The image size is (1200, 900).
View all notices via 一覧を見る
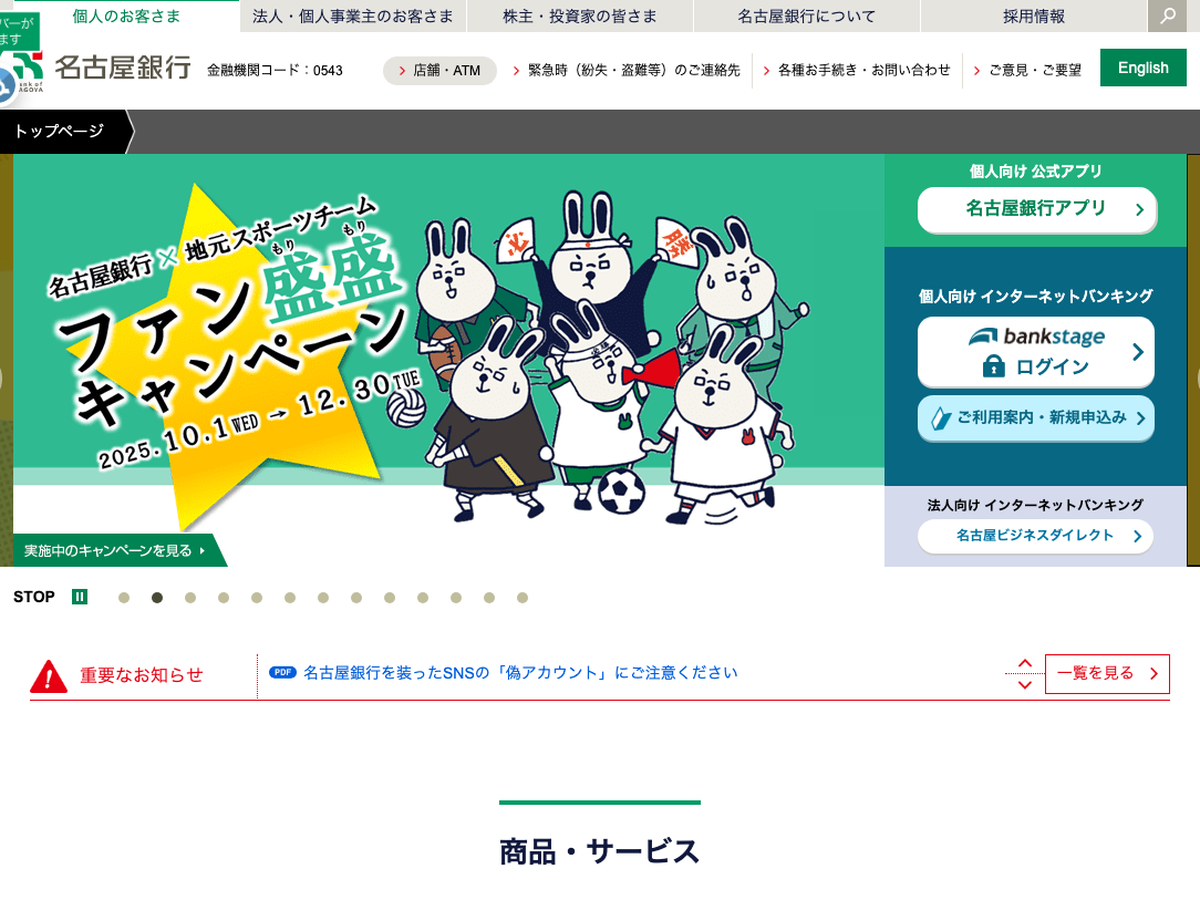pyautogui.click(x=1107, y=674)
